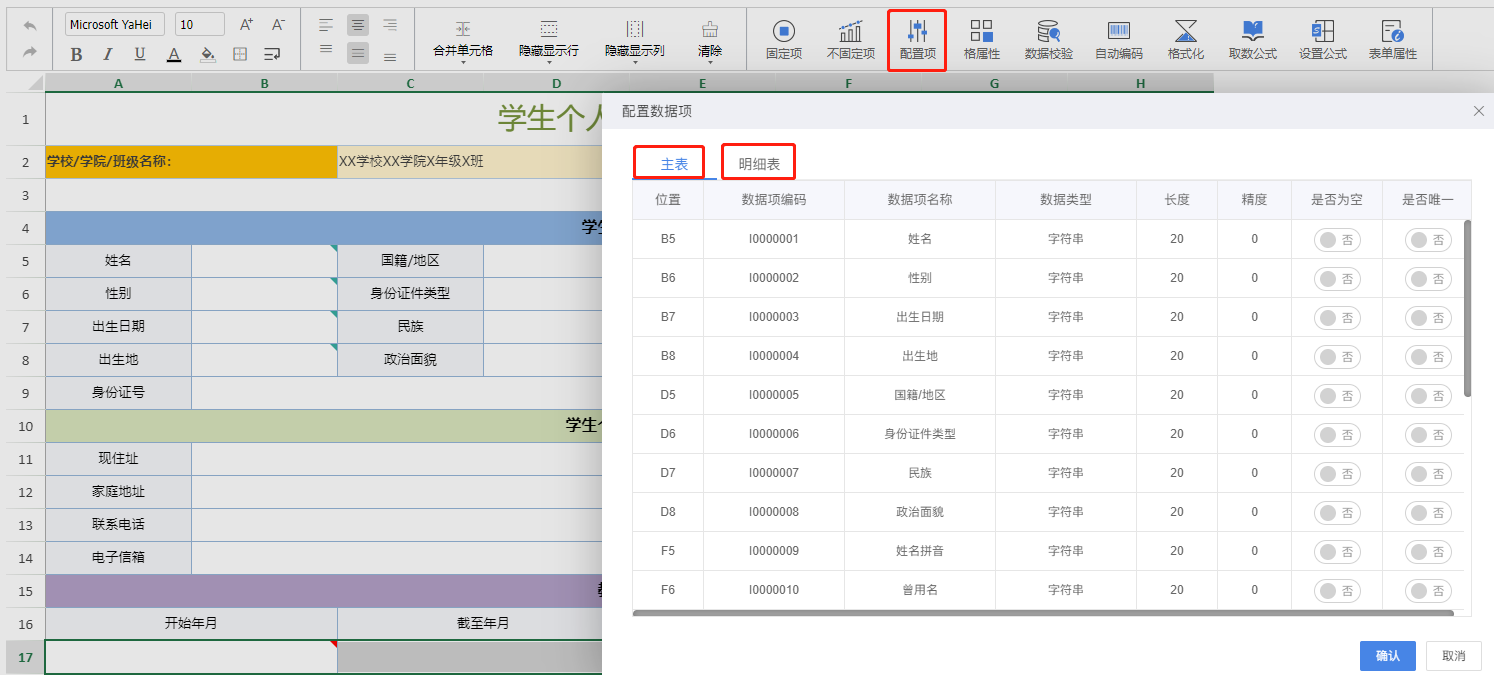This screenshot has width=1494, height=675.
Task: Align text to top of cell
Action: tap(326, 50)
